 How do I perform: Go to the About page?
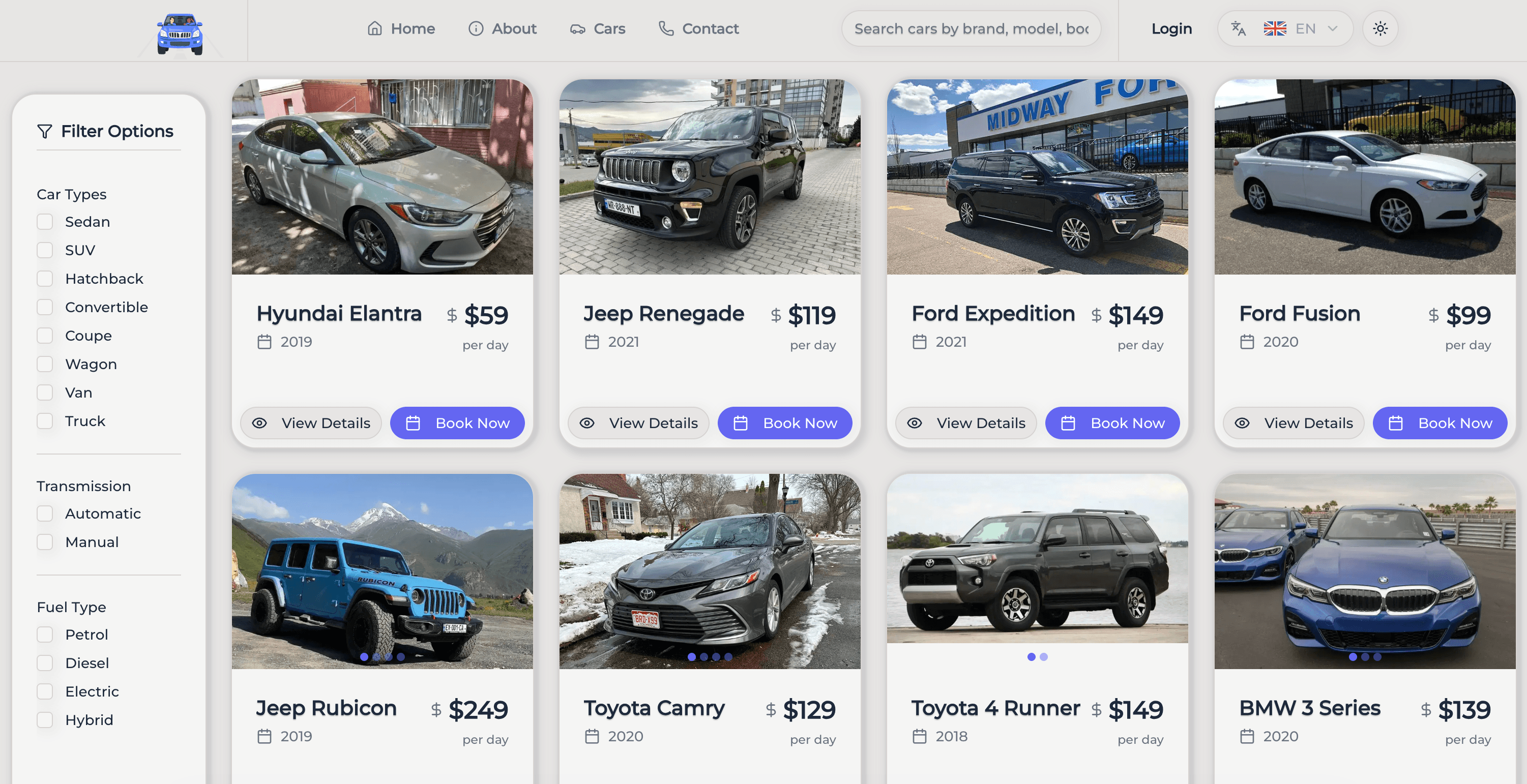coord(502,28)
